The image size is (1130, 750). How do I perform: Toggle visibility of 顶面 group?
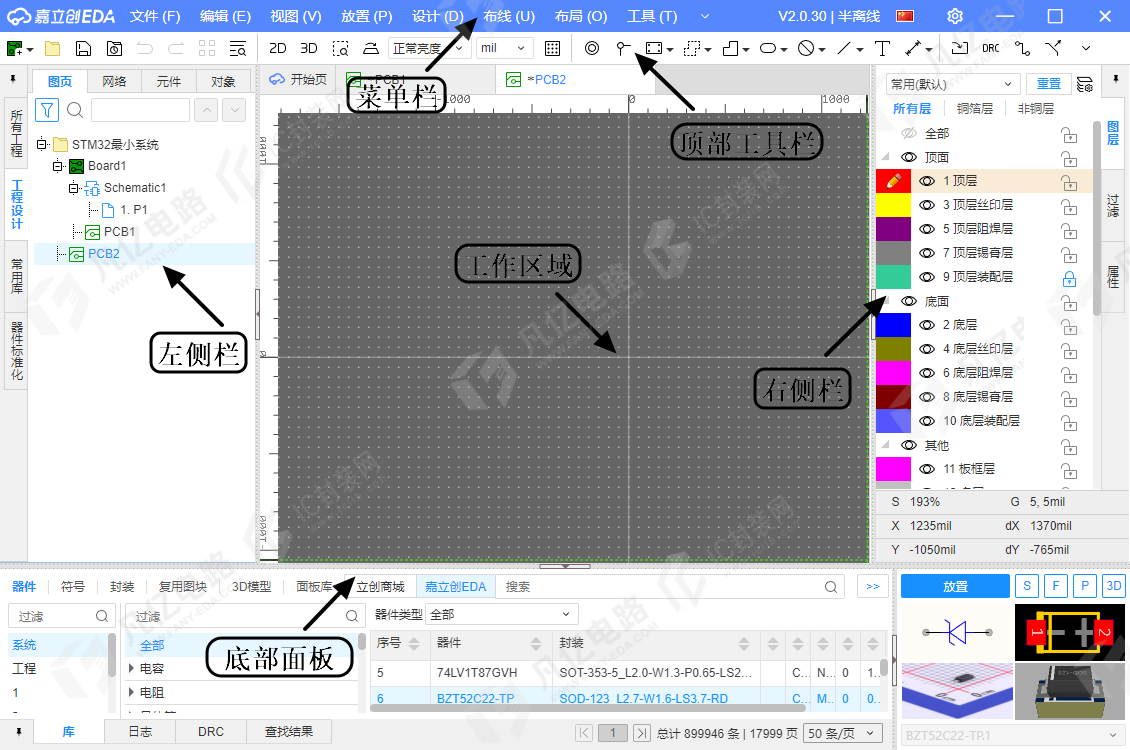click(x=909, y=157)
